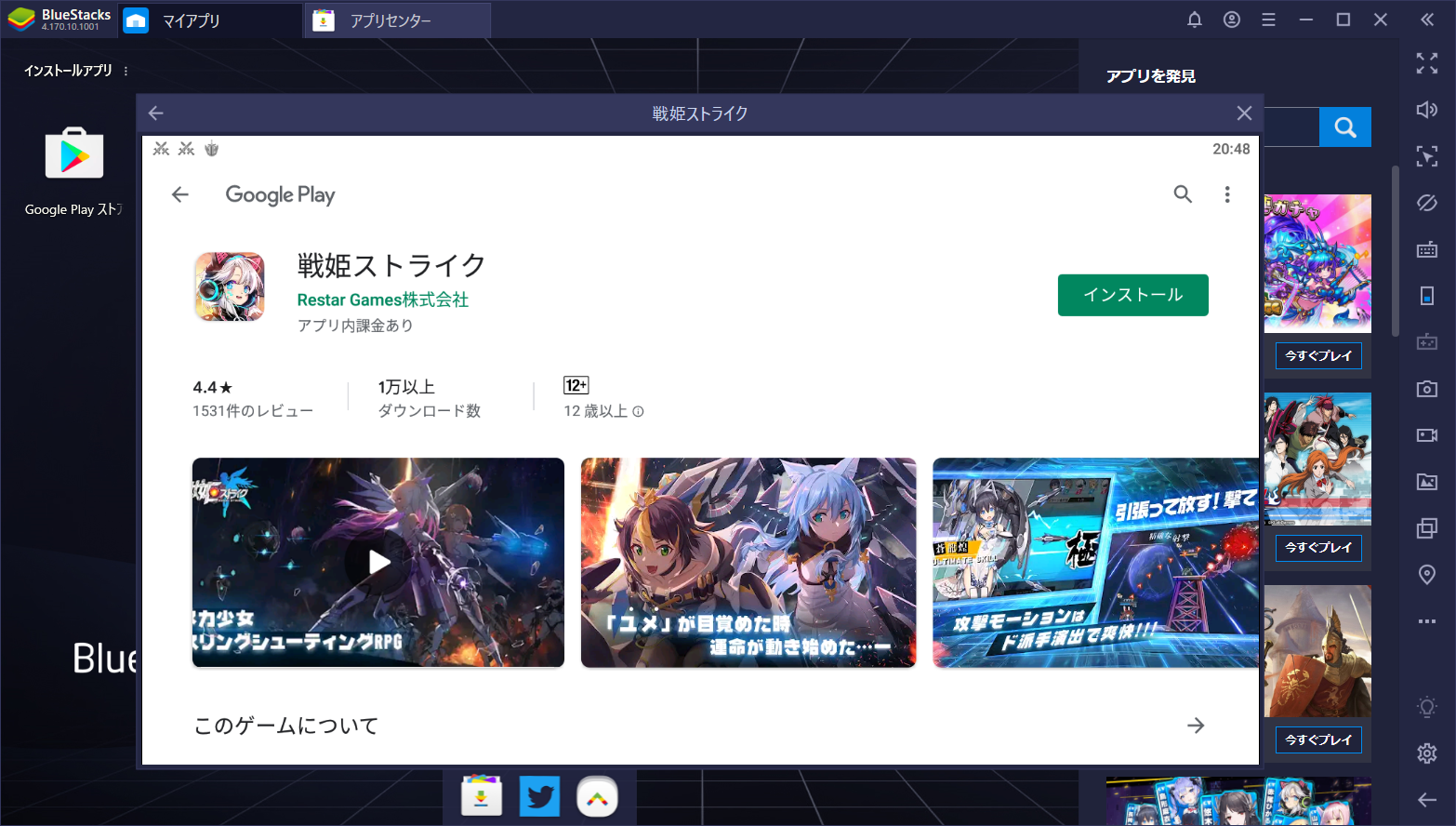This screenshot has width=1456, height=826.
Task: Click the app discovery search field
Action: (1291, 127)
